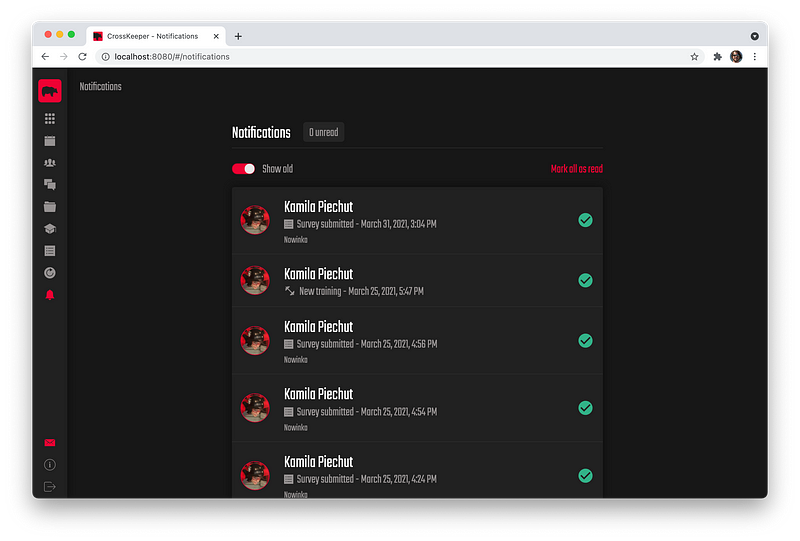
Task: Toggle read checkmark on 4:24 PM survey notification
Action: pos(585,476)
